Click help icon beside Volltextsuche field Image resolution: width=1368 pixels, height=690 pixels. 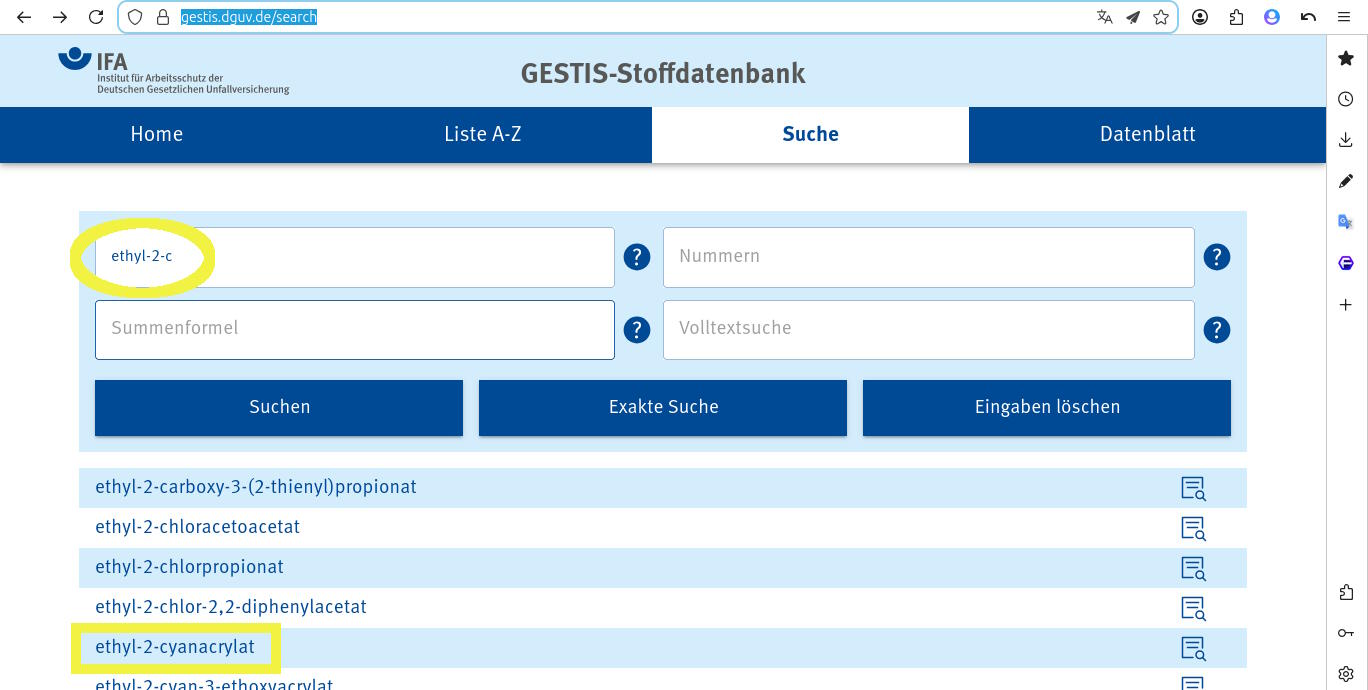point(1216,330)
